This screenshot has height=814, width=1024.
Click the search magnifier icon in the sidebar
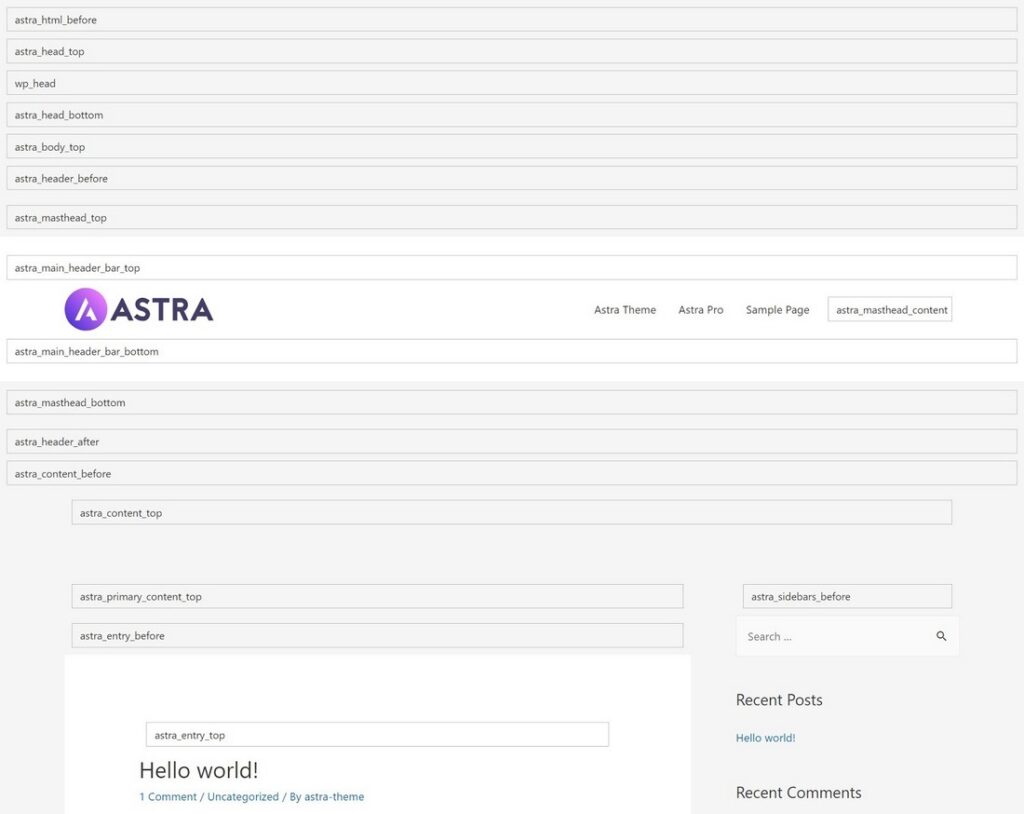click(941, 635)
